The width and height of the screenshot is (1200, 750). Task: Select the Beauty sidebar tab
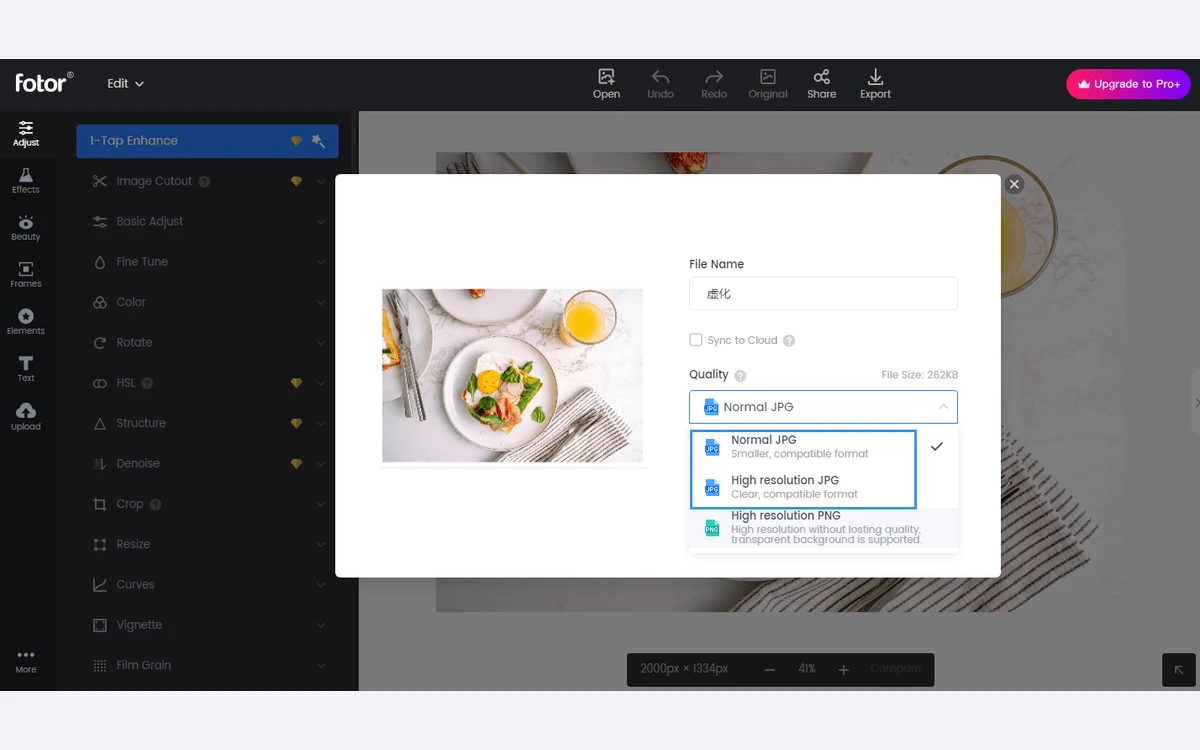click(26, 228)
